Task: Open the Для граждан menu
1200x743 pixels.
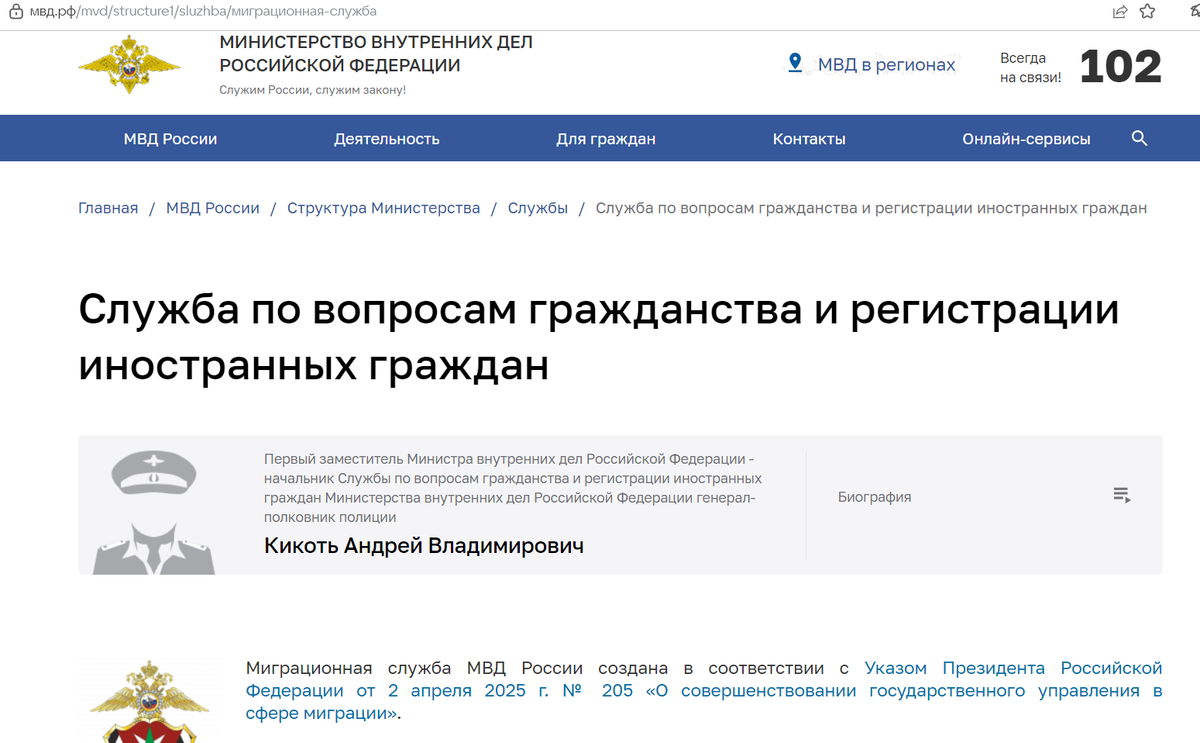Action: coord(605,138)
